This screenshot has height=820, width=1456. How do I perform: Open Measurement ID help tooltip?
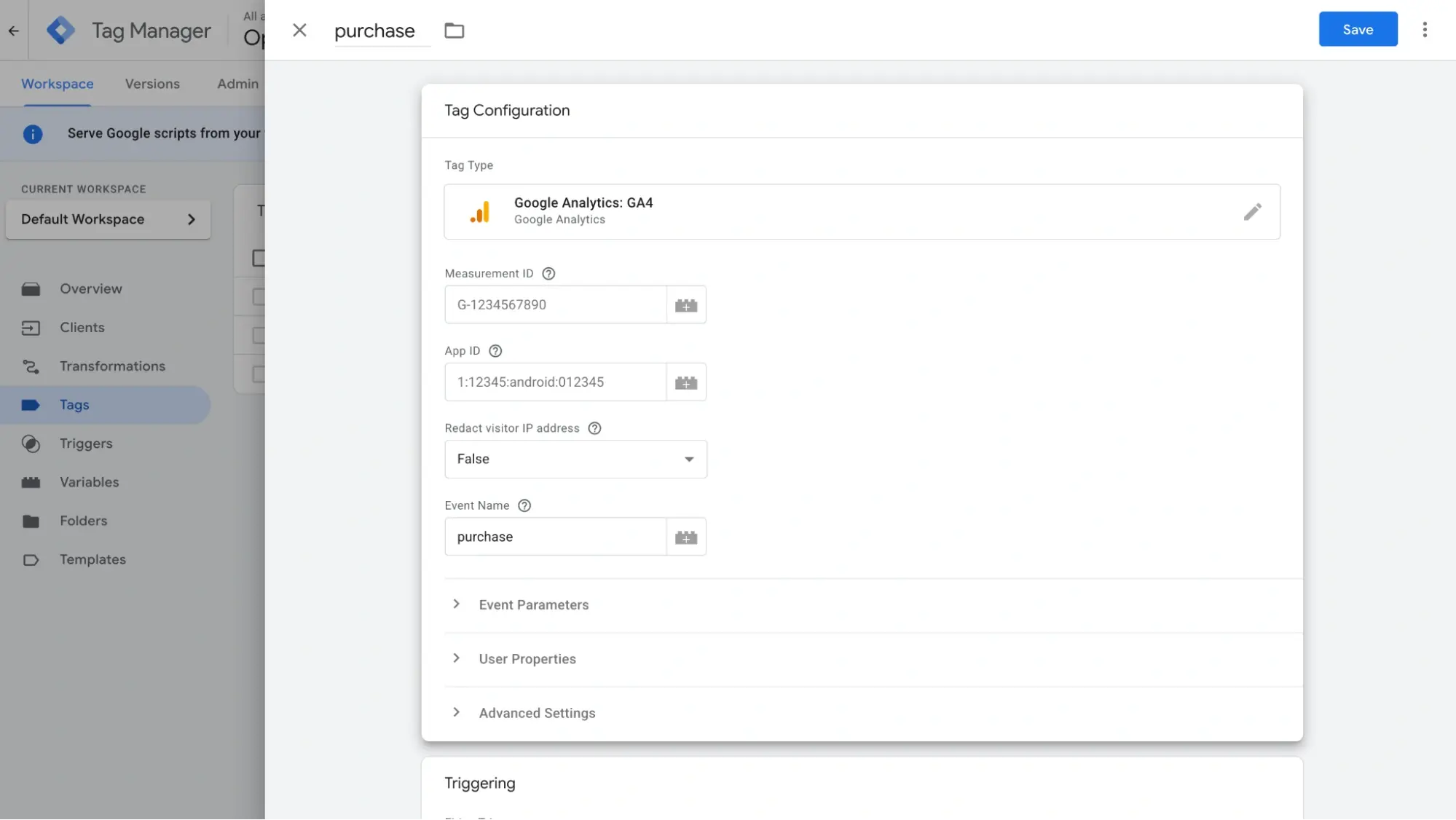(548, 274)
